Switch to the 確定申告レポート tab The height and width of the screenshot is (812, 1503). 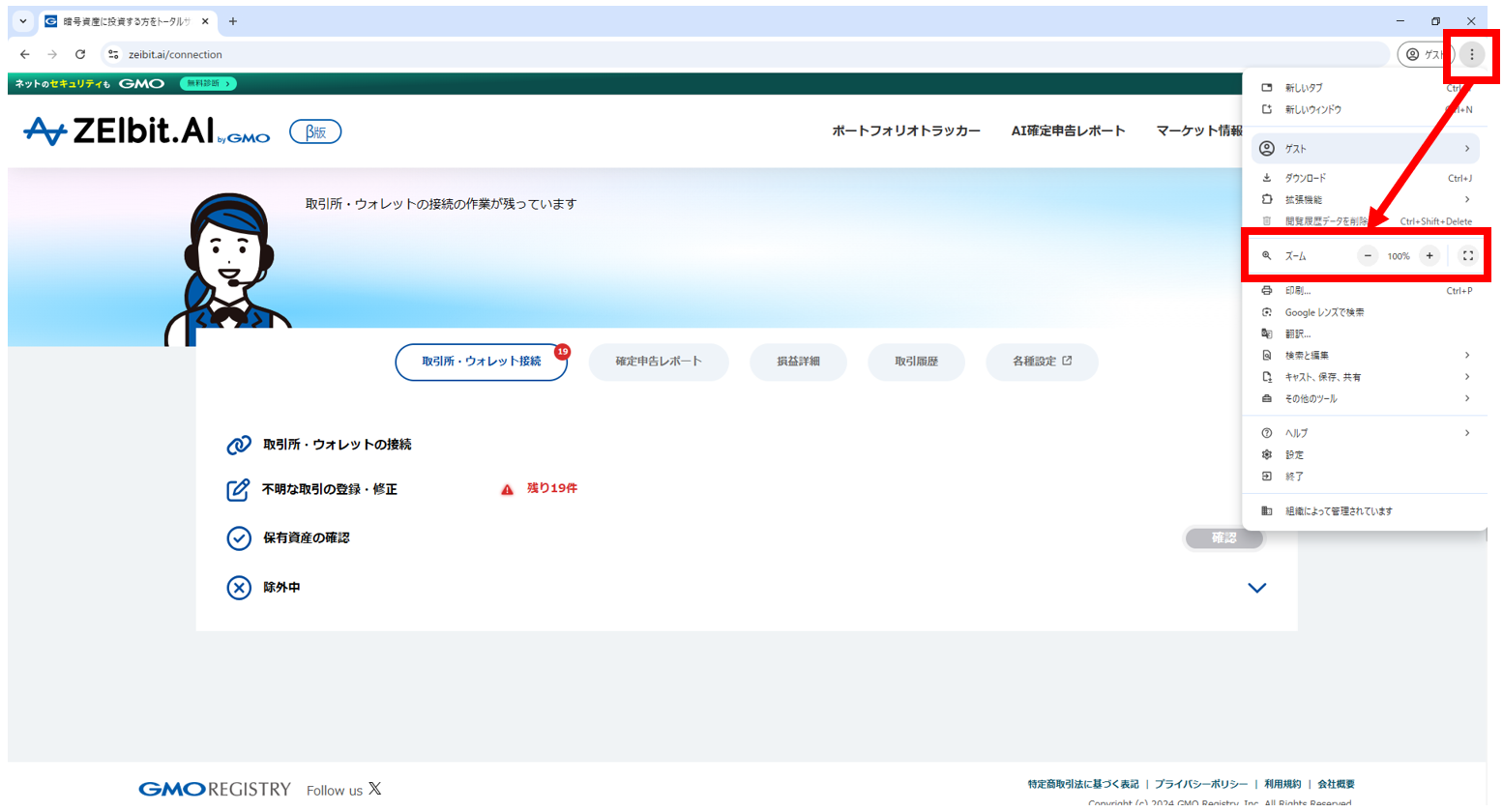[x=659, y=362]
